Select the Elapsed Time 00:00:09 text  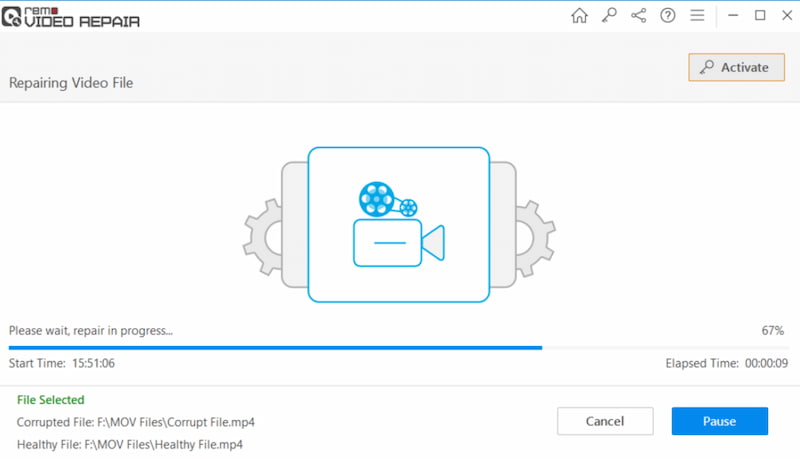coord(727,363)
